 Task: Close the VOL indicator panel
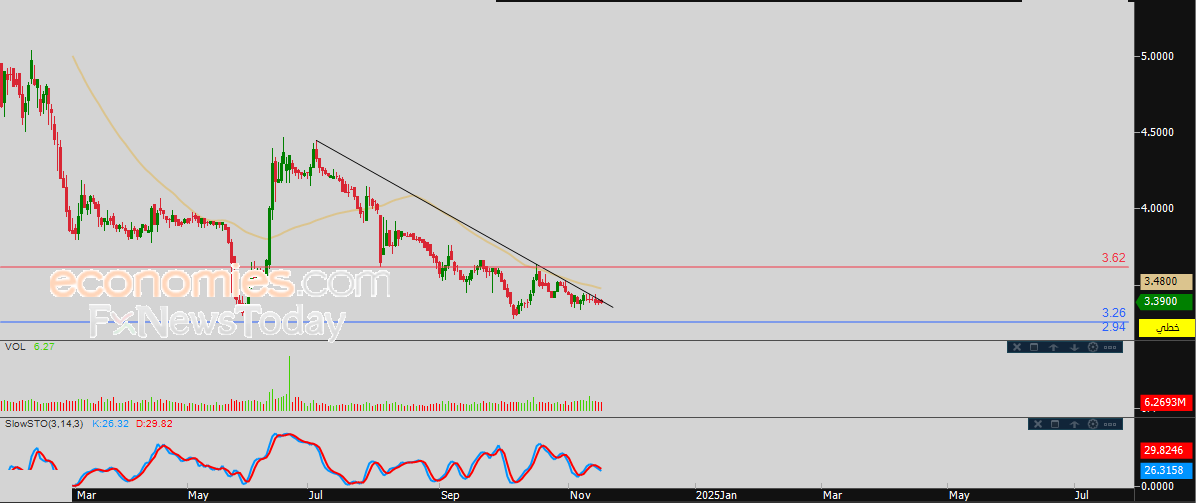pyautogui.click(x=1017, y=347)
